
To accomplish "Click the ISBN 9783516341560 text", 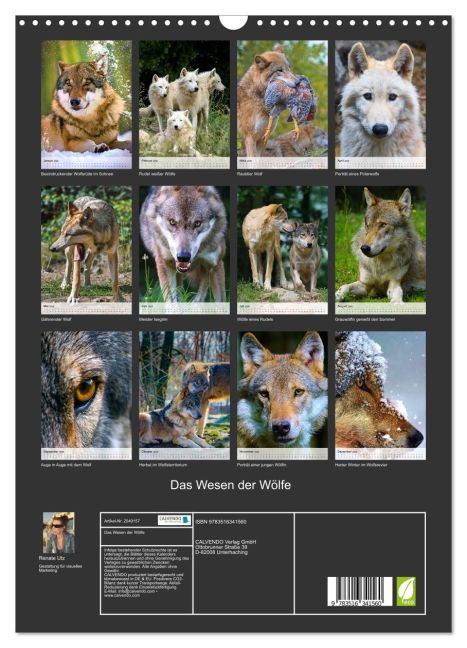I will (x=221, y=522).
